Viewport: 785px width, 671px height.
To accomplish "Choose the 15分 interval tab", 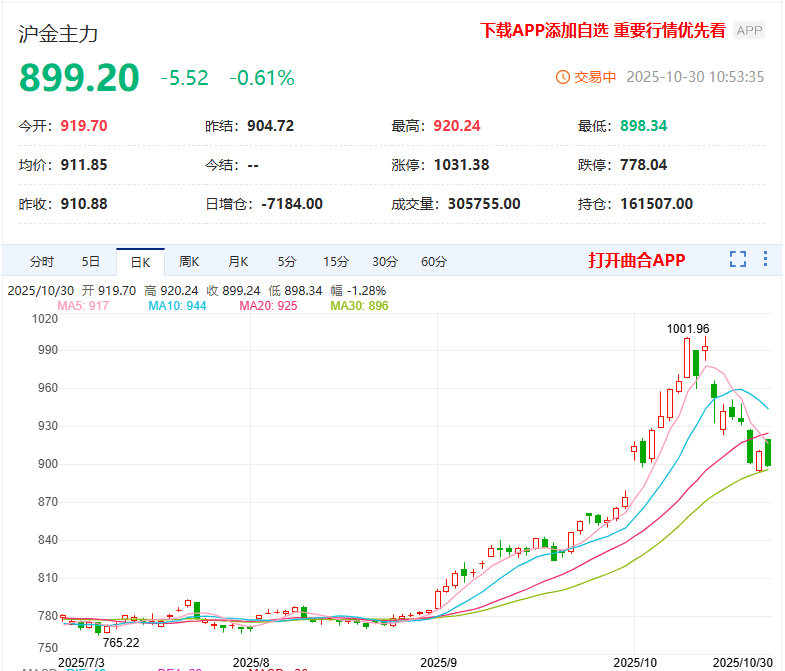I will (x=335, y=262).
